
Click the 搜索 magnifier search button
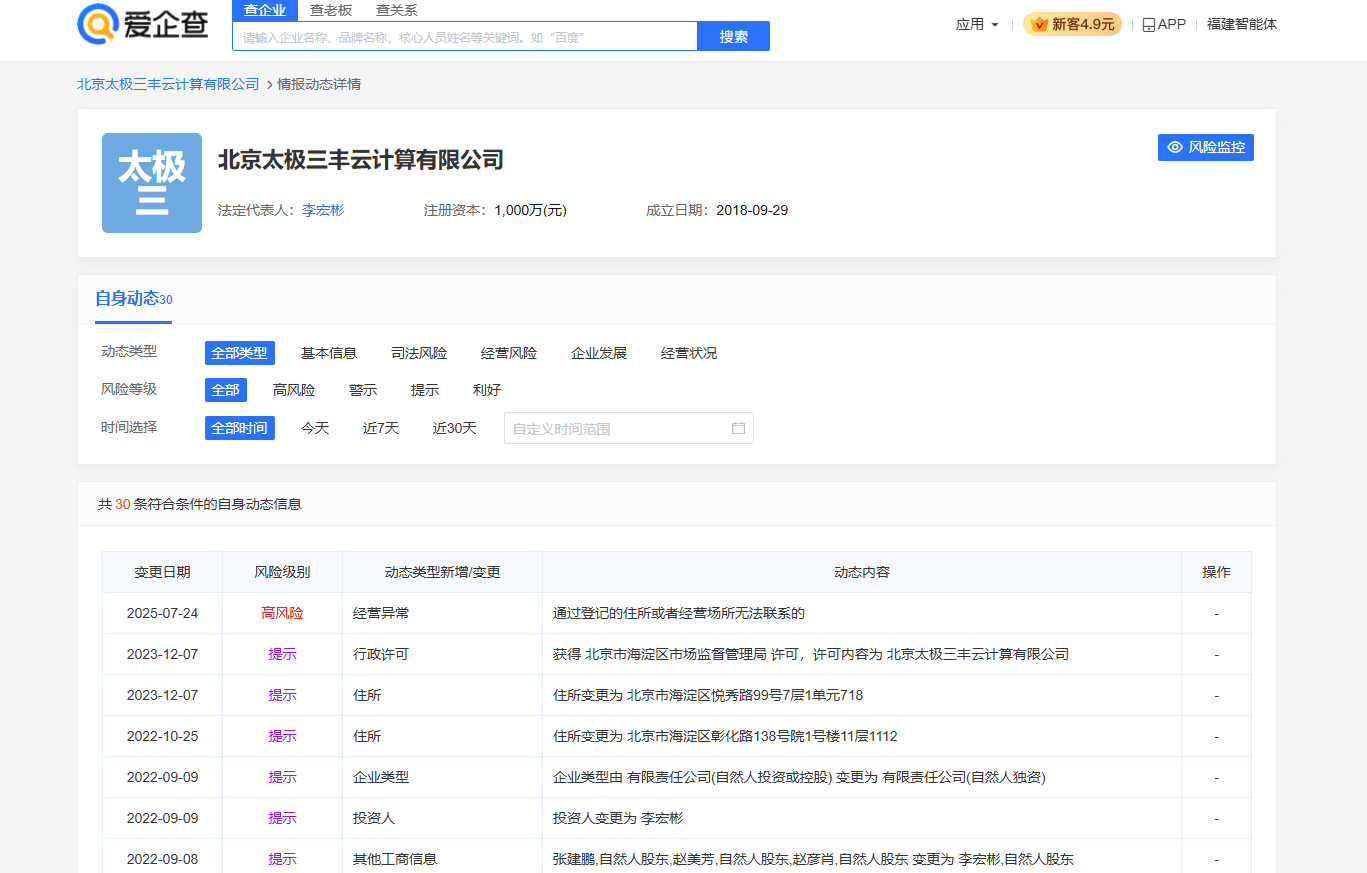point(733,35)
